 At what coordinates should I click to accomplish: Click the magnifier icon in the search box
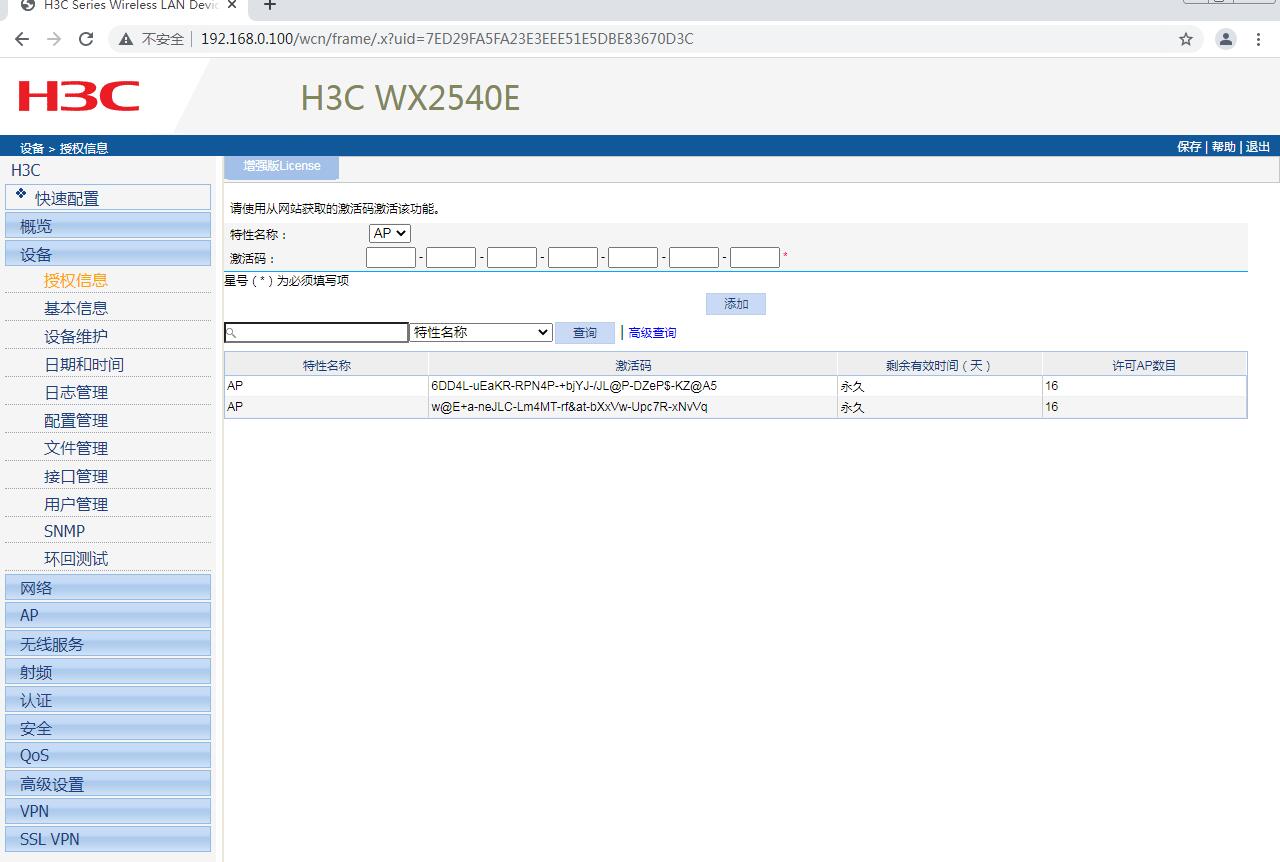[x=231, y=333]
